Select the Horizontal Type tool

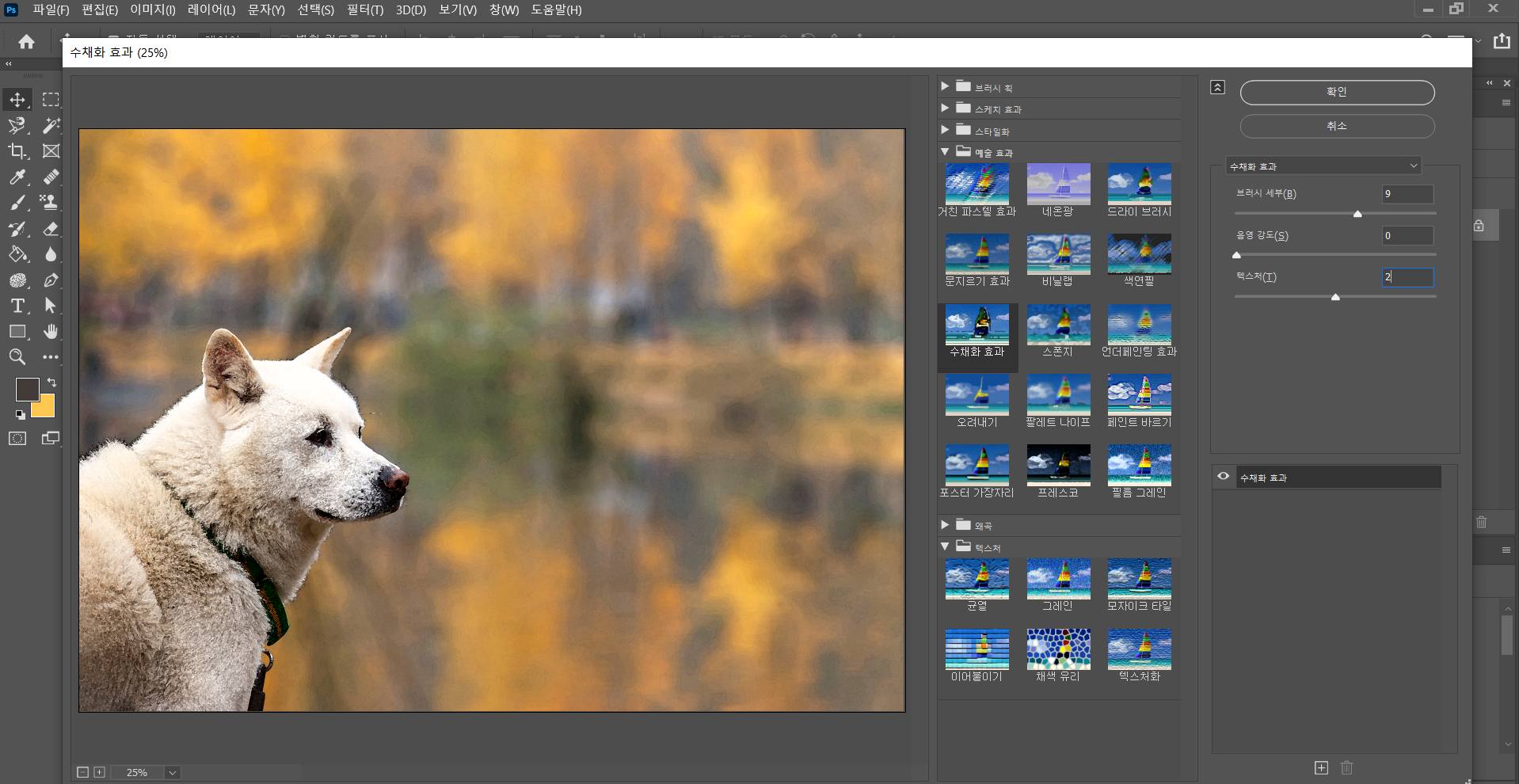coord(17,306)
